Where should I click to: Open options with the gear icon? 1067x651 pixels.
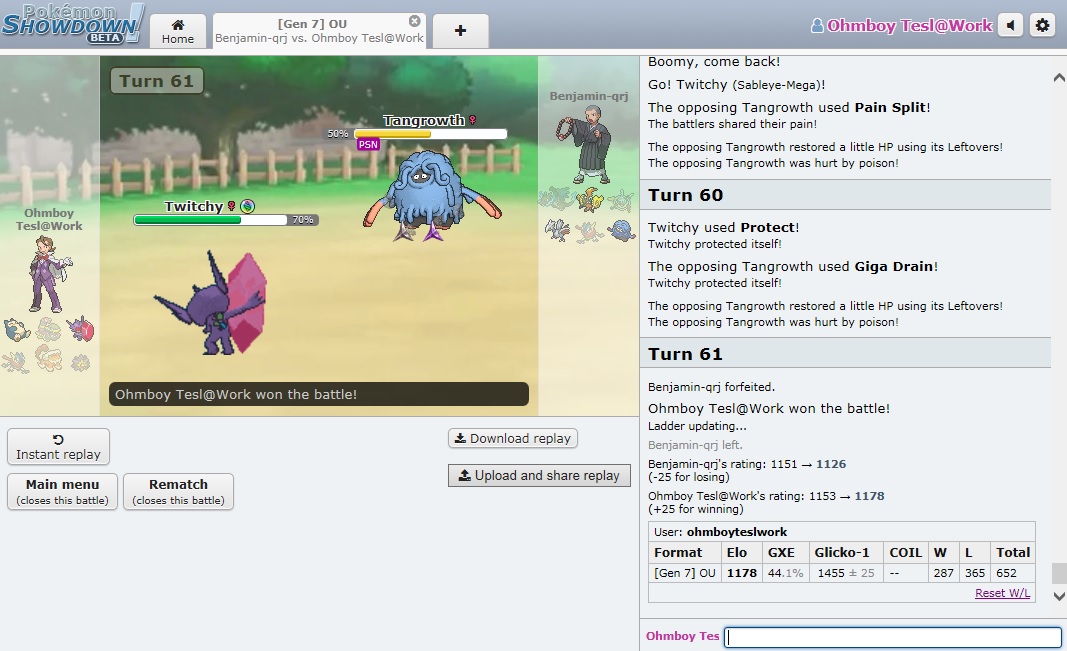click(1043, 26)
